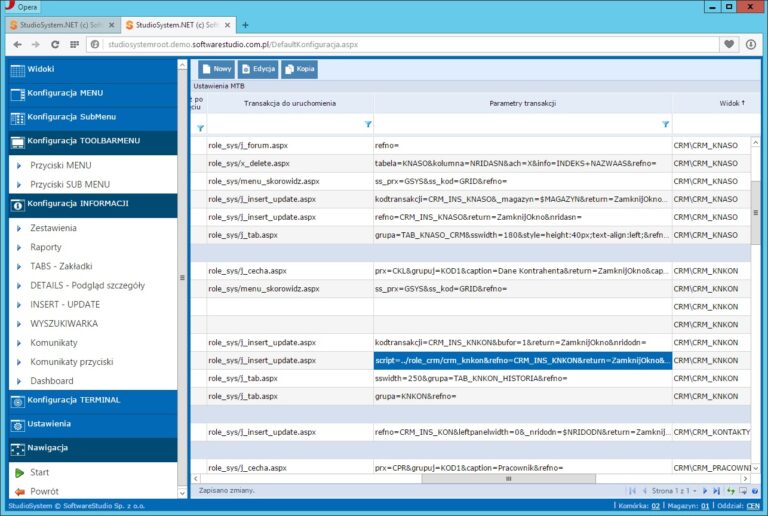Image resolution: width=768 pixels, height=516 pixels.
Task: Open the Dashboard menu entry
Action: (x=51, y=381)
